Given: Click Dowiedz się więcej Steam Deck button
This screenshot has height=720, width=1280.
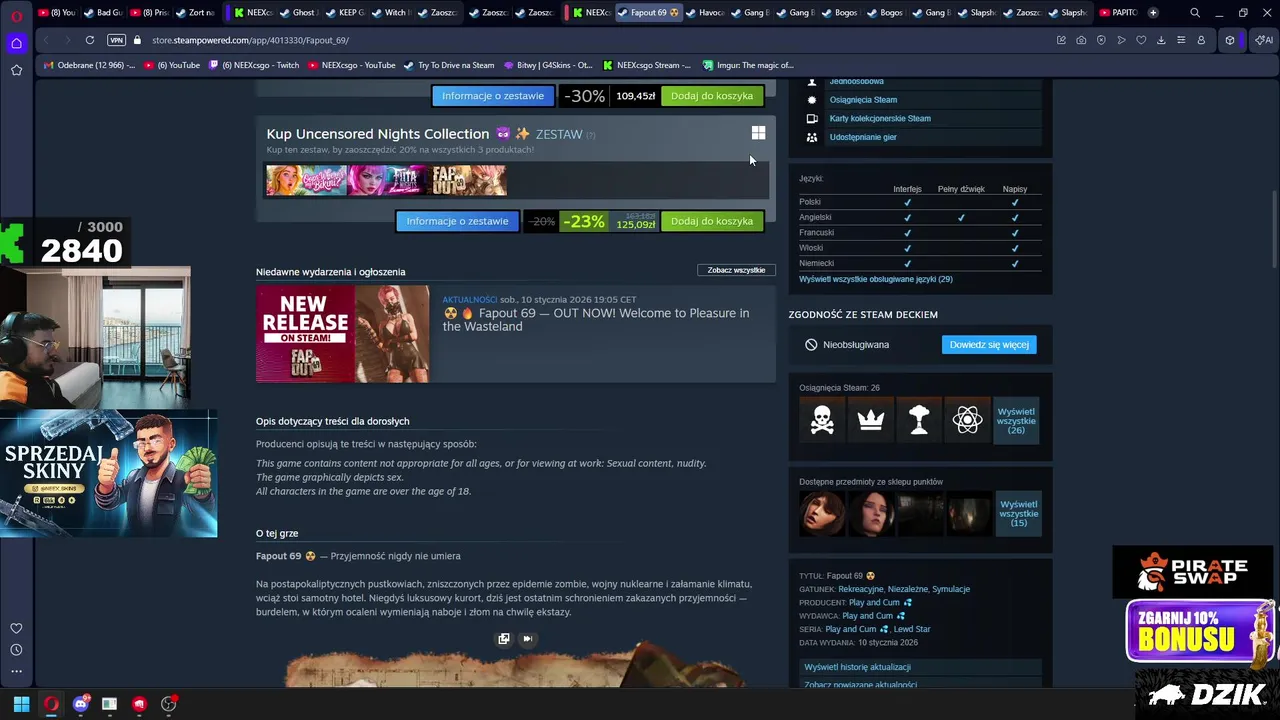Looking at the screenshot, I should tap(989, 345).
